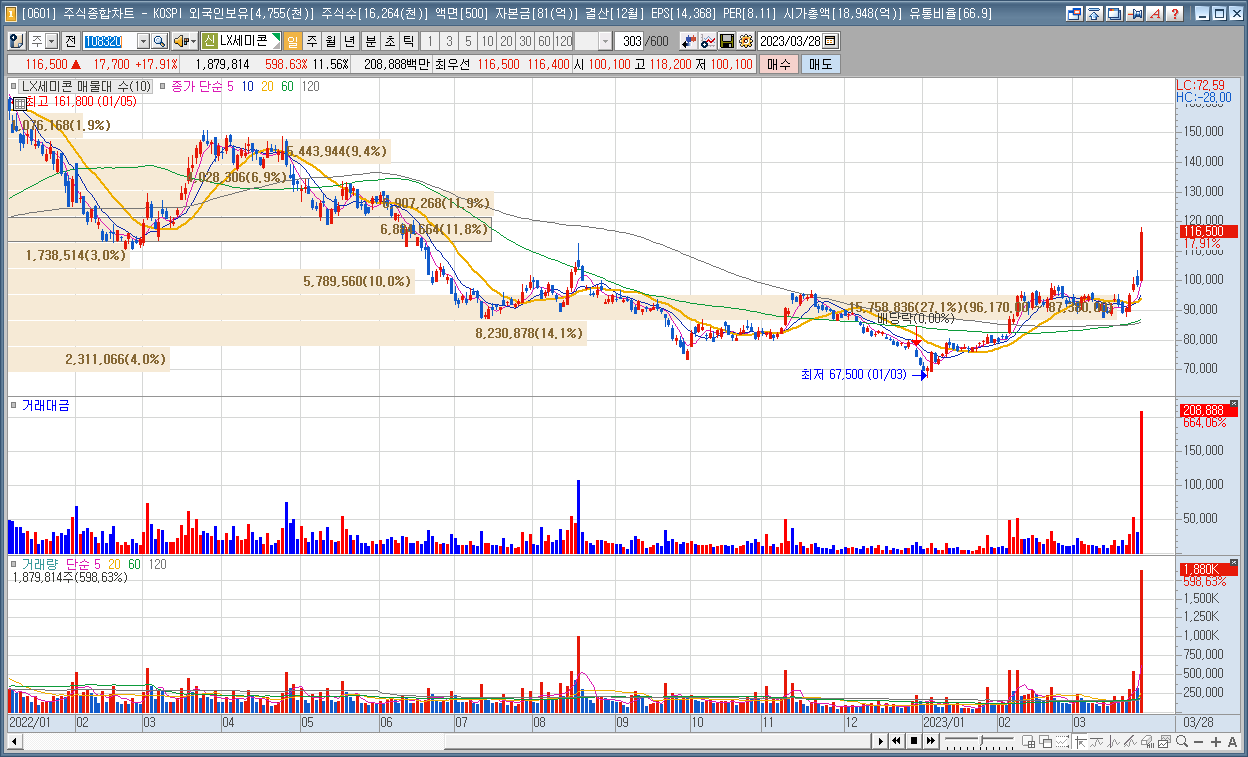Click the fast-forward button in bottom controls
This screenshot has width=1248, height=757.
pyautogui.click(x=930, y=741)
